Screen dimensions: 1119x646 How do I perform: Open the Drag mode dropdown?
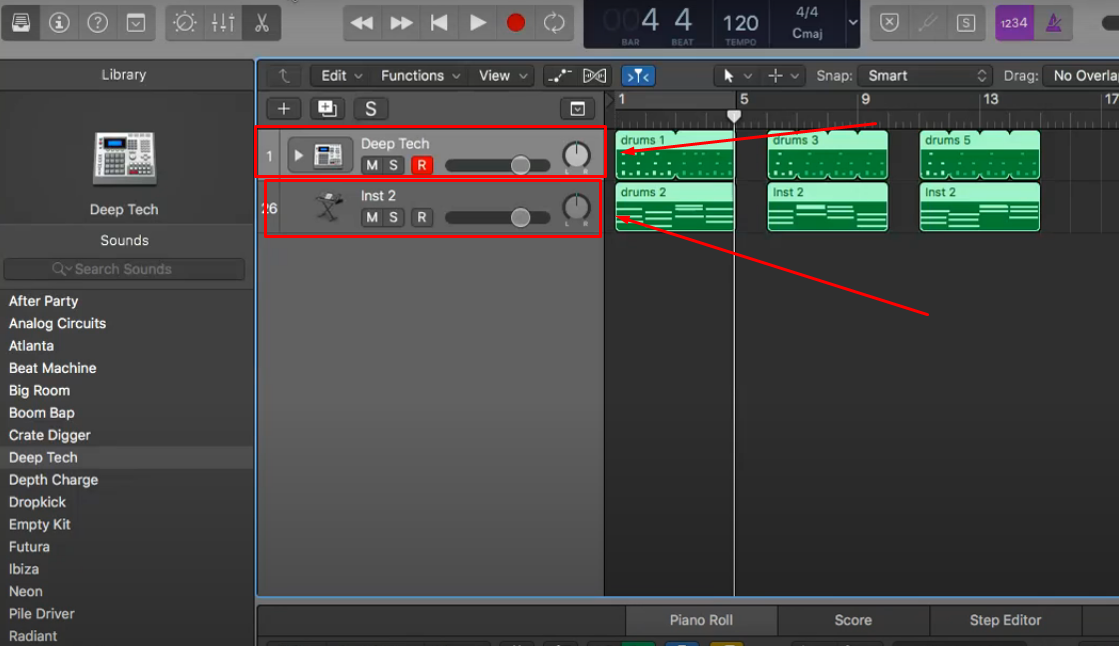pyautogui.click(x=1086, y=75)
